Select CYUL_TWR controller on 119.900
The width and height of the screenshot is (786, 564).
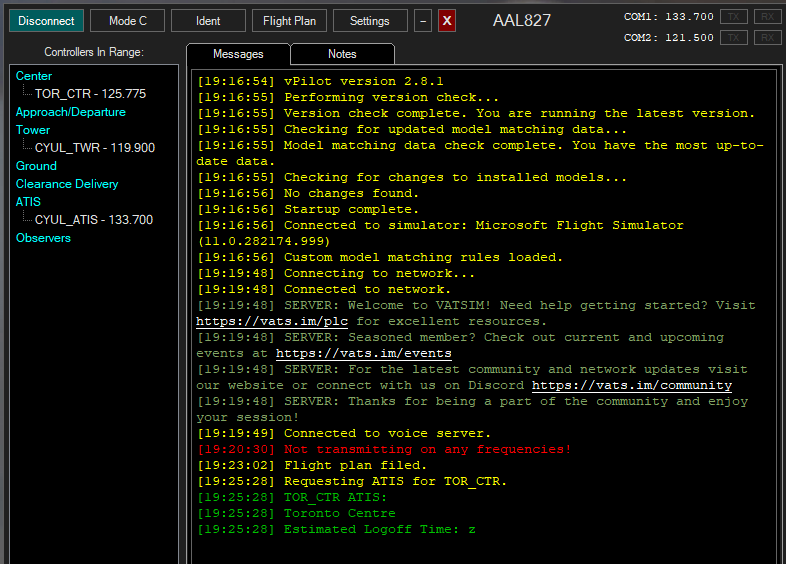pyautogui.click(x=95, y=148)
